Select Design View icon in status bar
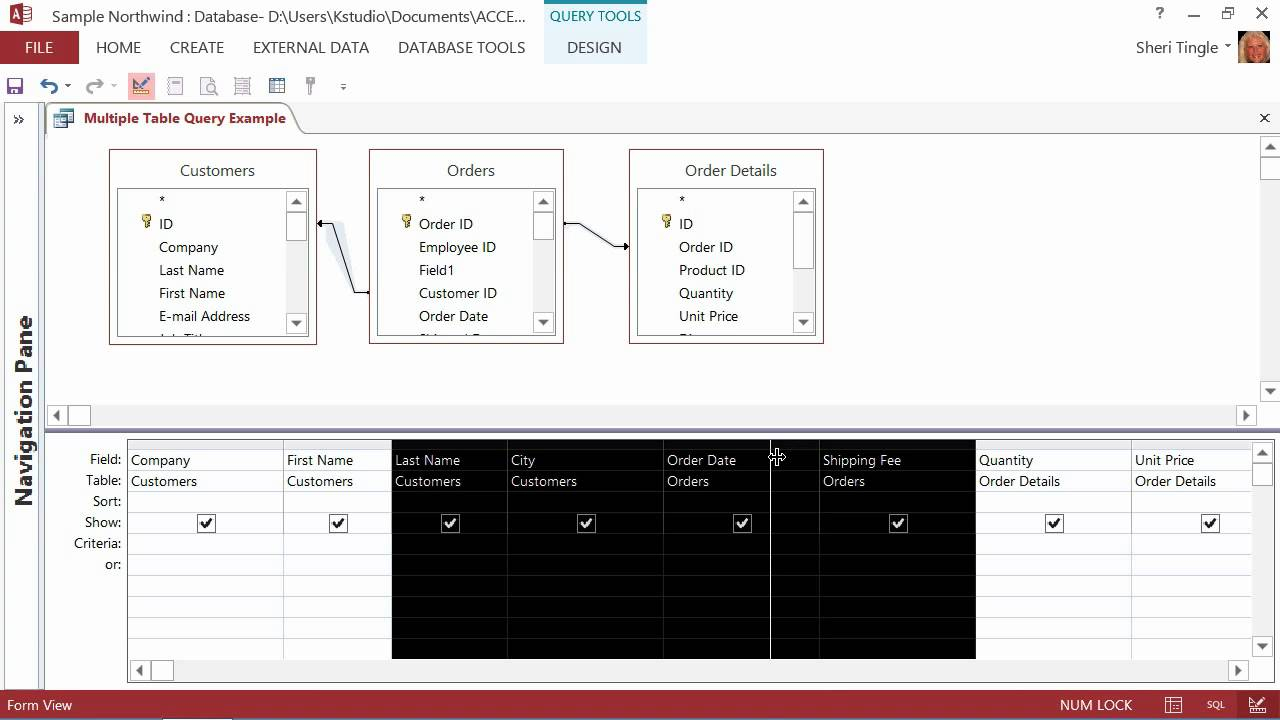The image size is (1280, 720). [1256, 705]
